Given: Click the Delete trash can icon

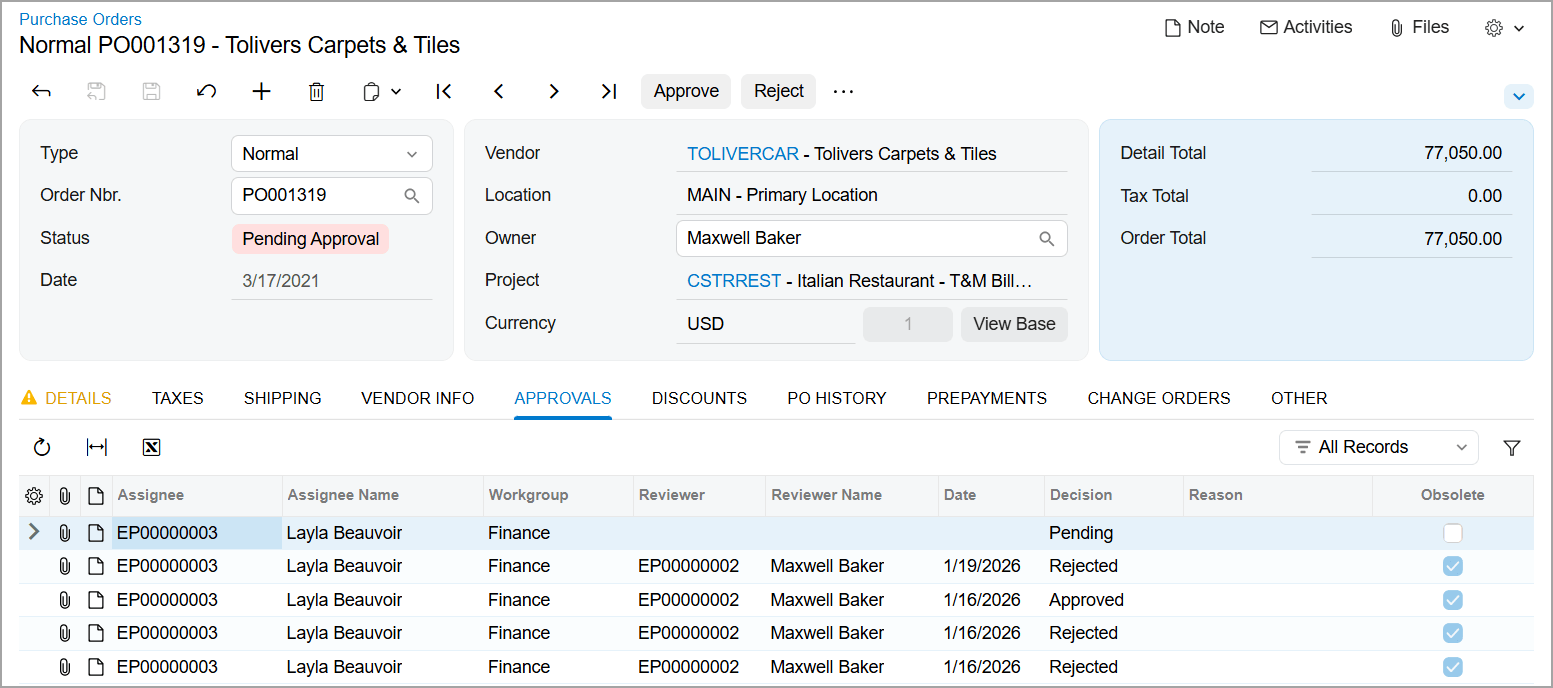Looking at the screenshot, I should tap(316, 92).
